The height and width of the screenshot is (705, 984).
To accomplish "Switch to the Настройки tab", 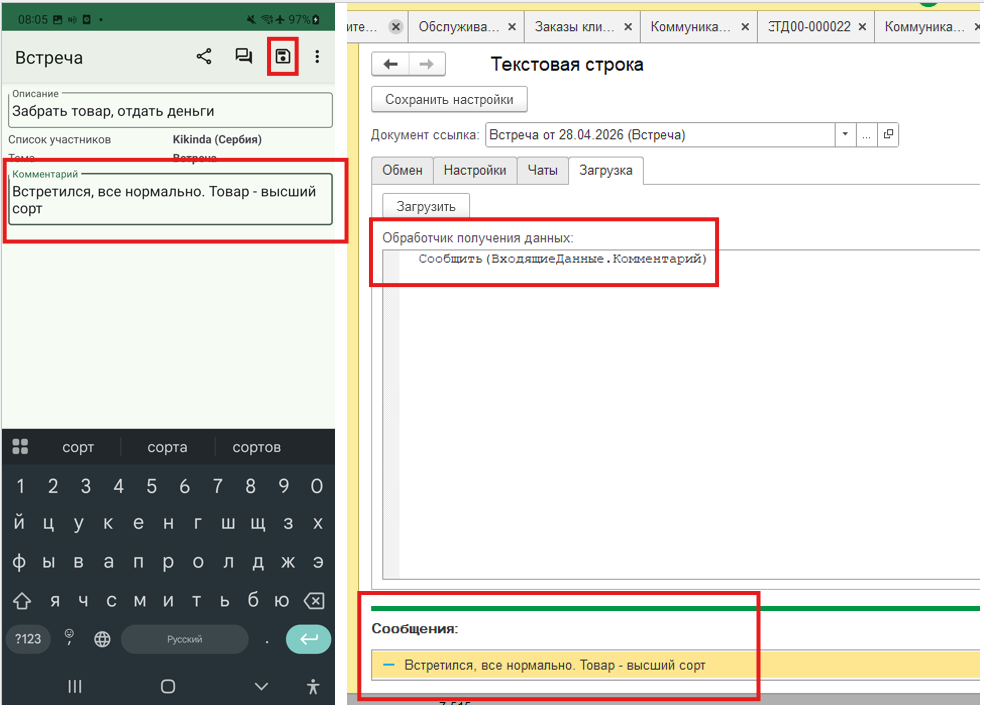I will 474,170.
